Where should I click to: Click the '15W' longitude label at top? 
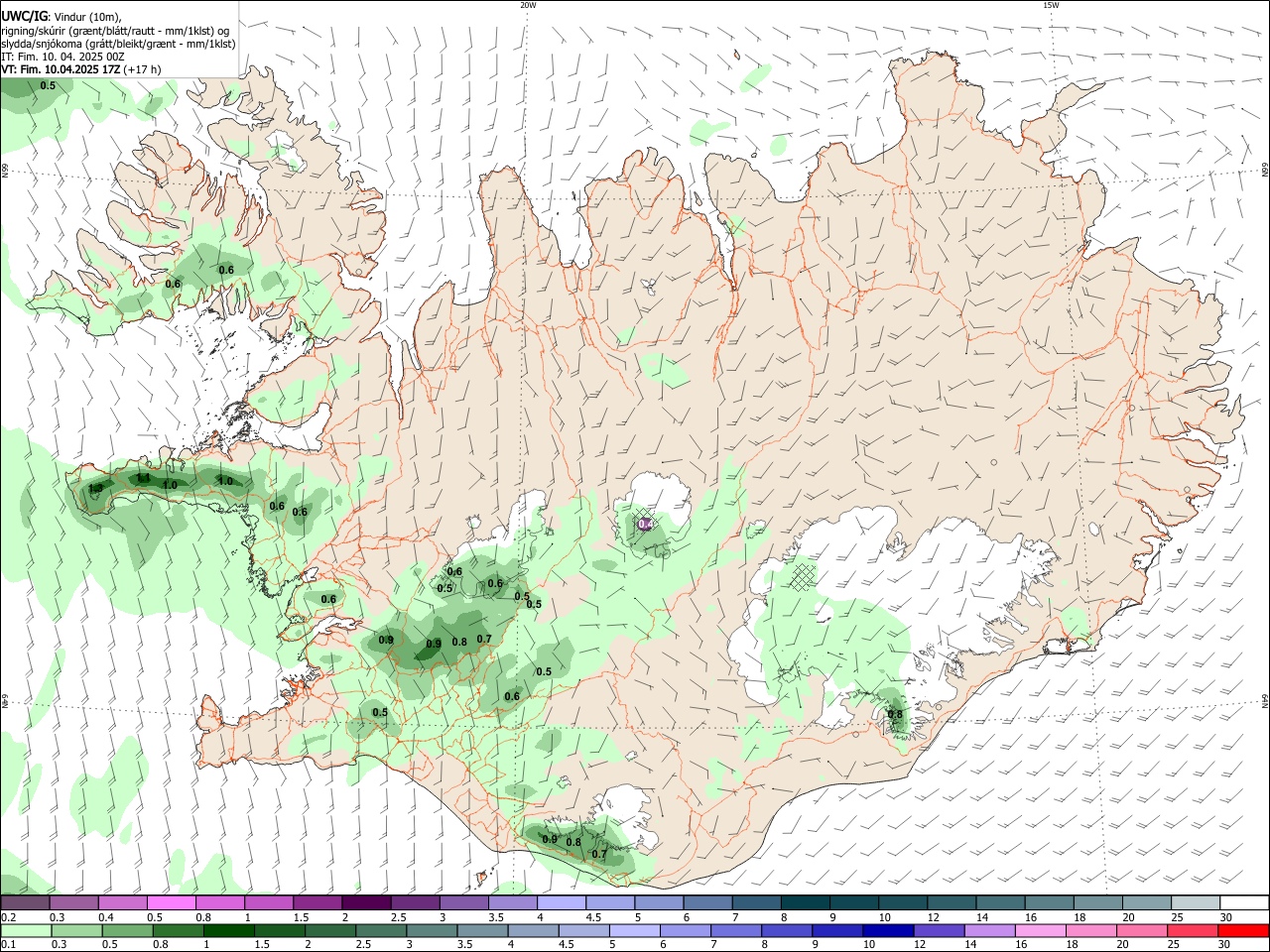[1051, 5]
